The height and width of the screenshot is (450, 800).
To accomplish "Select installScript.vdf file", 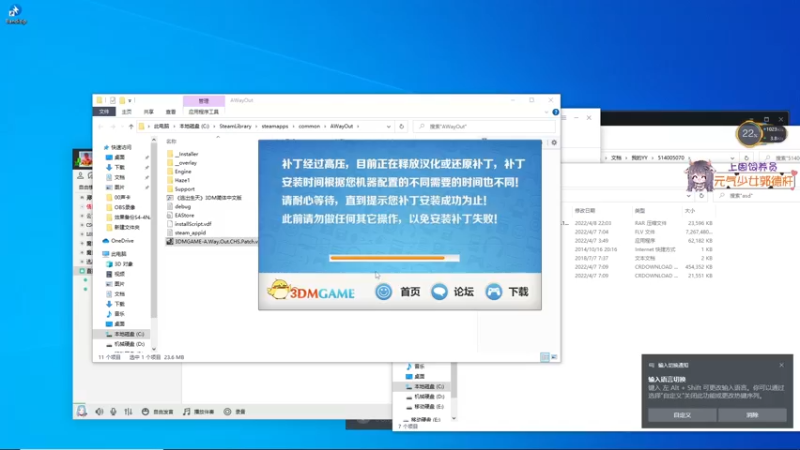I will point(189,224).
